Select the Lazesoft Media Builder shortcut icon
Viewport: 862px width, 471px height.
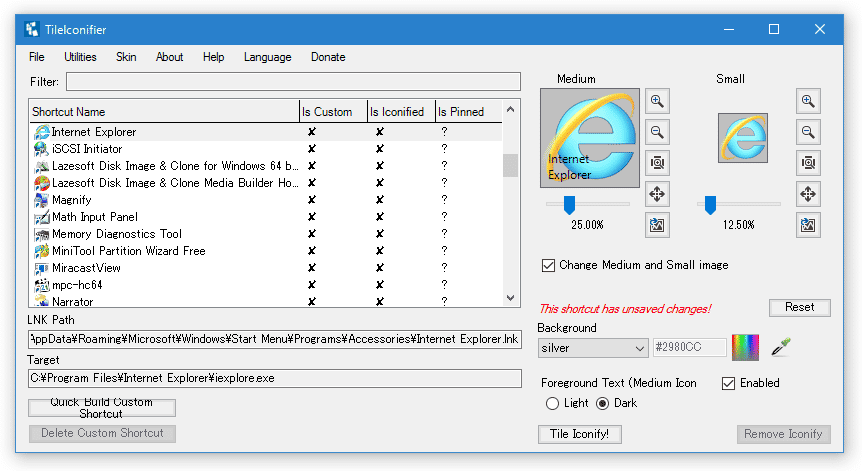click(41, 183)
